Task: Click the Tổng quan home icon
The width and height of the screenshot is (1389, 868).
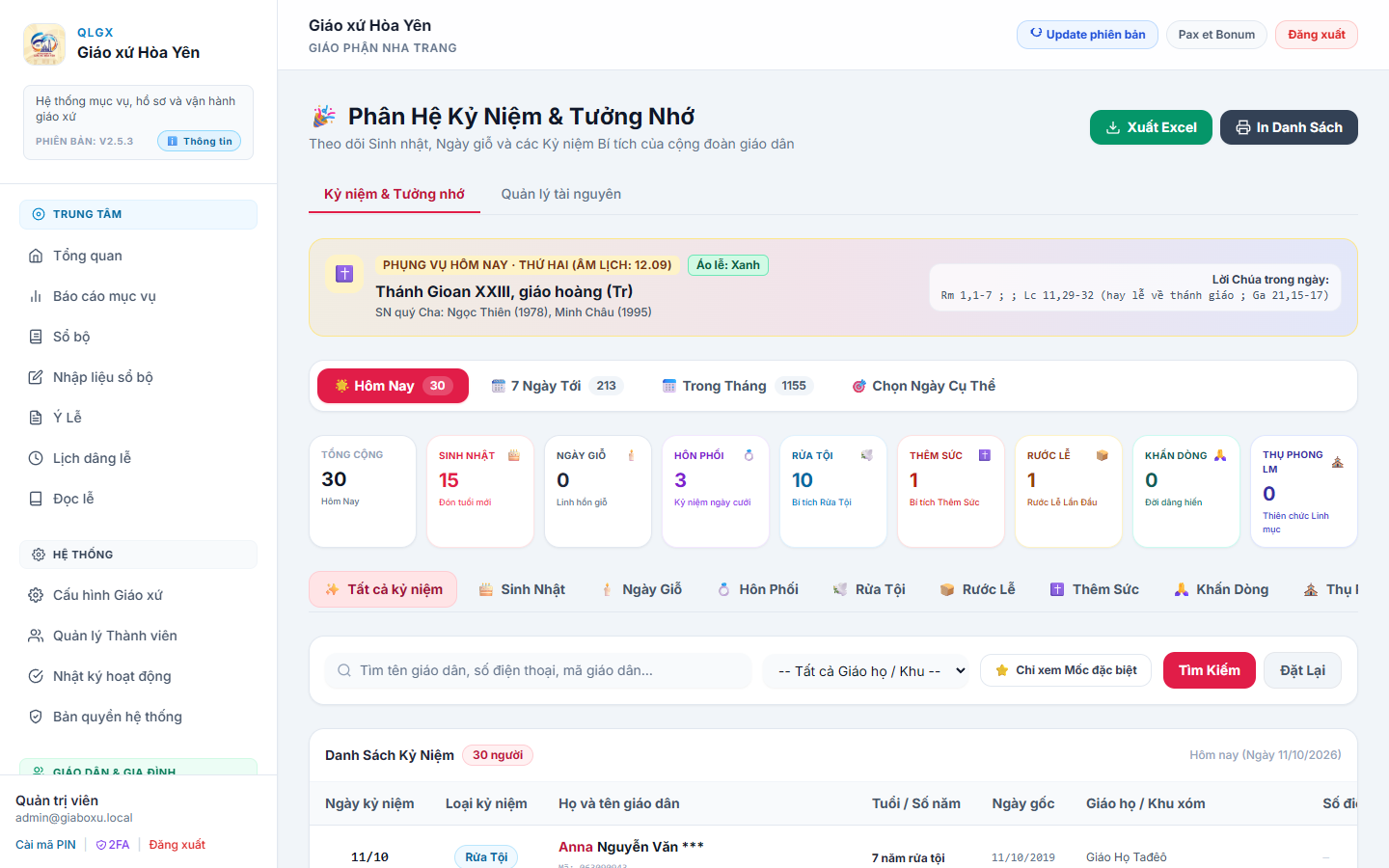Action: point(36,256)
